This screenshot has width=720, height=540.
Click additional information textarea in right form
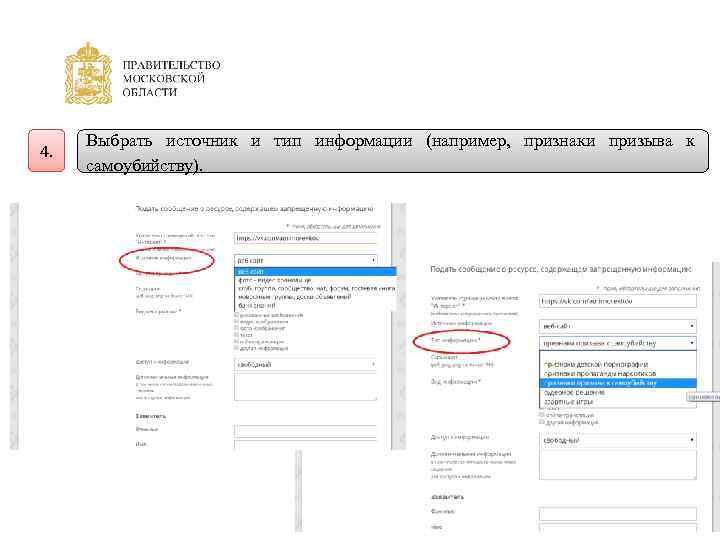pos(618,465)
